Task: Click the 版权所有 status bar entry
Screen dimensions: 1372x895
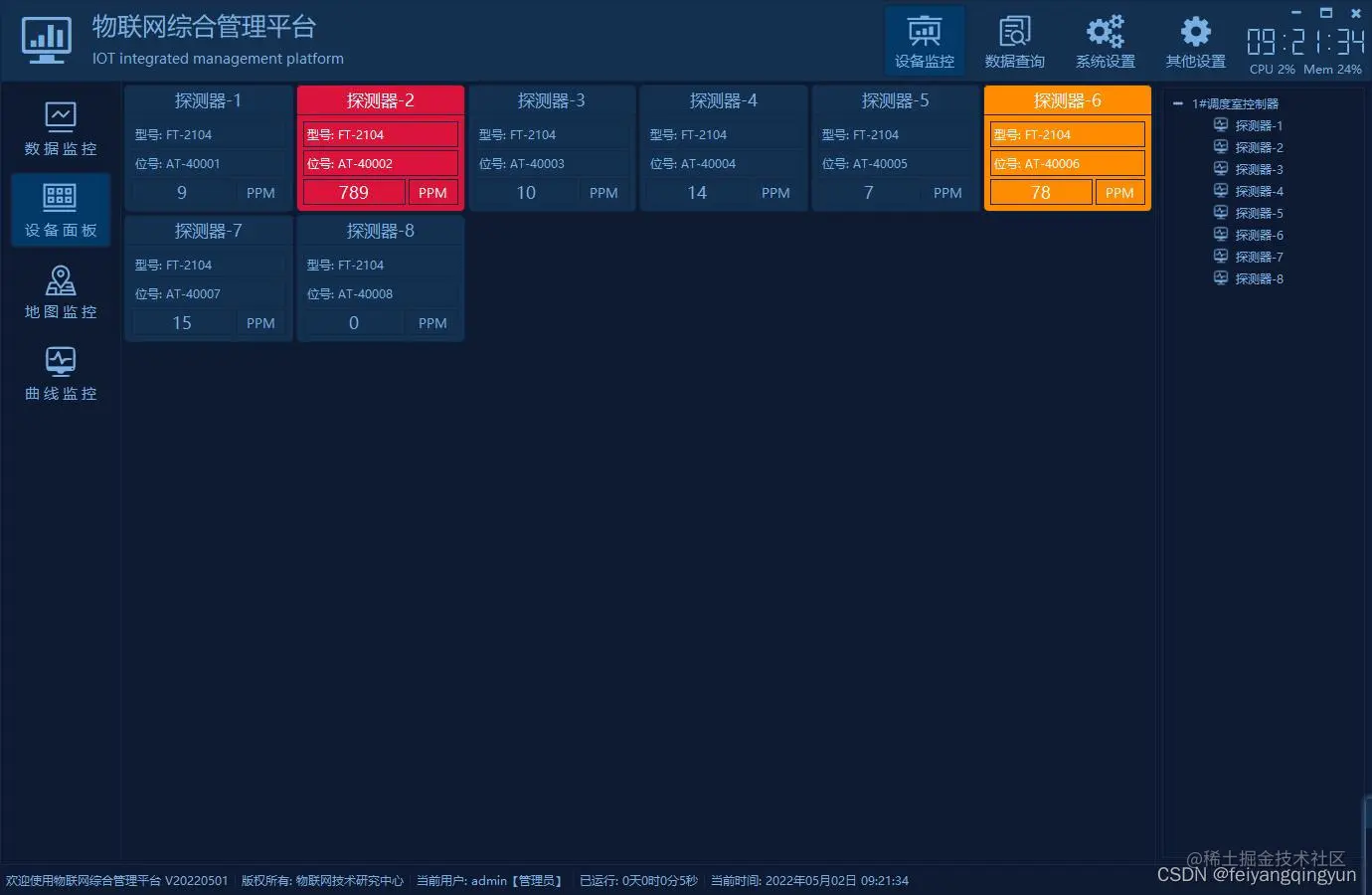Action: pyautogui.click(x=322, y=880)
